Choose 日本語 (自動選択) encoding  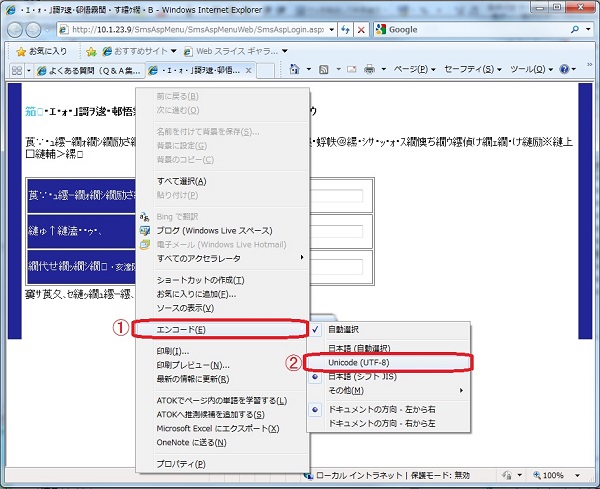(388, 348)
